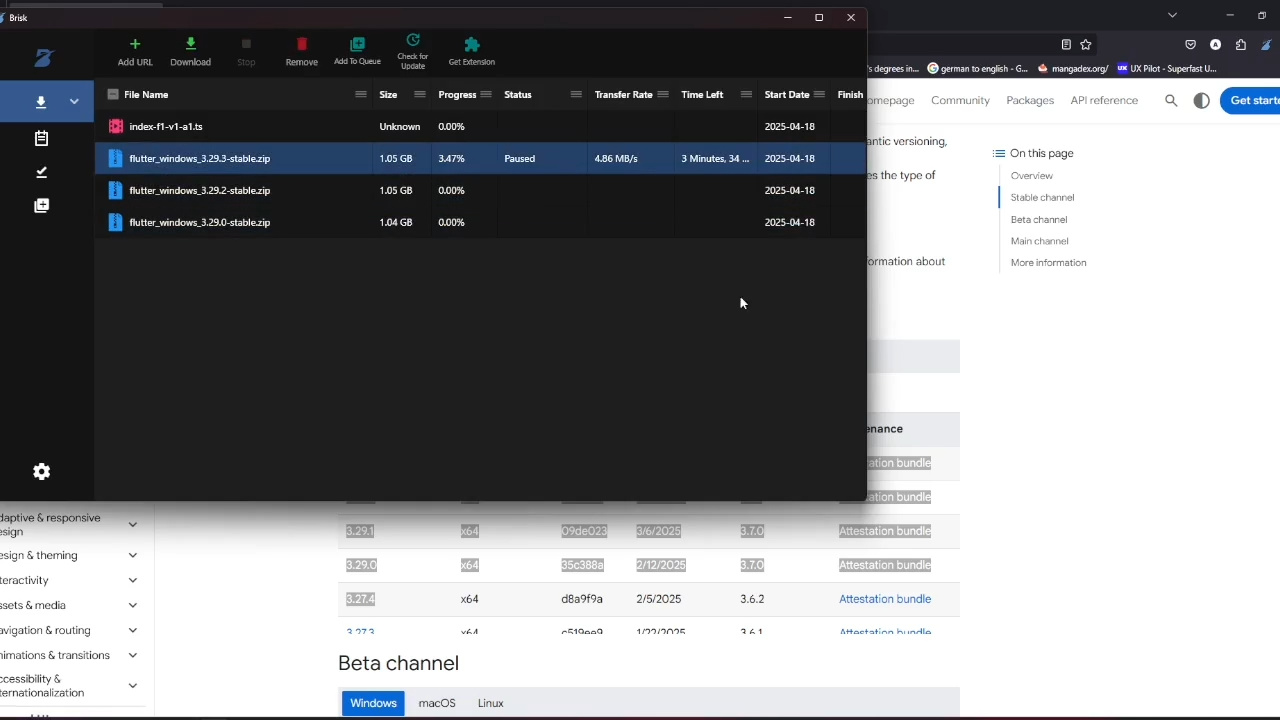
Task: Click Brisk extension icon in browser toolbar
Action: point(1267,44)
